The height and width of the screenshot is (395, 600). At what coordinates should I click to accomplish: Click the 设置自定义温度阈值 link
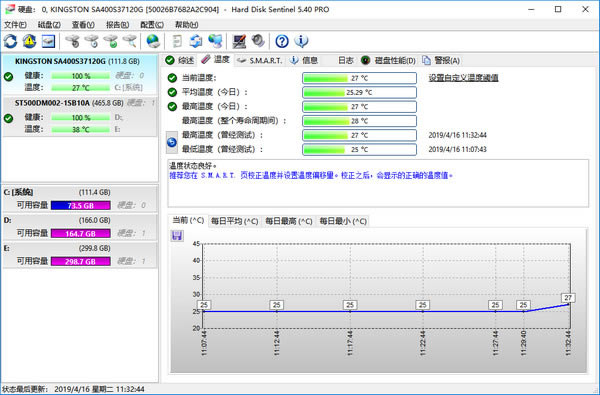(463, 78)
